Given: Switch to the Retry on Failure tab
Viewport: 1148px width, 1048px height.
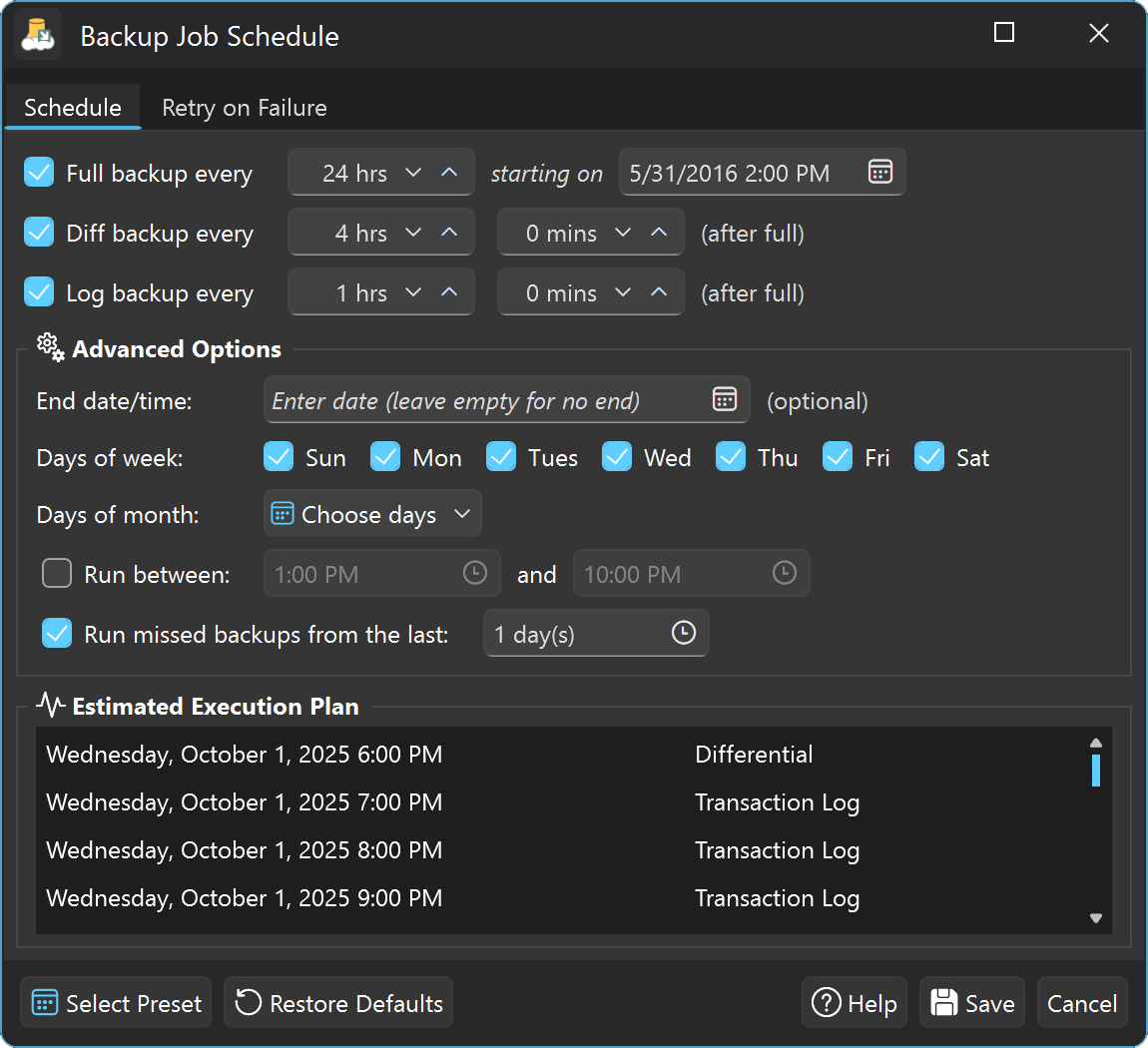Looking at the screenshot, I should pos(245,108).
